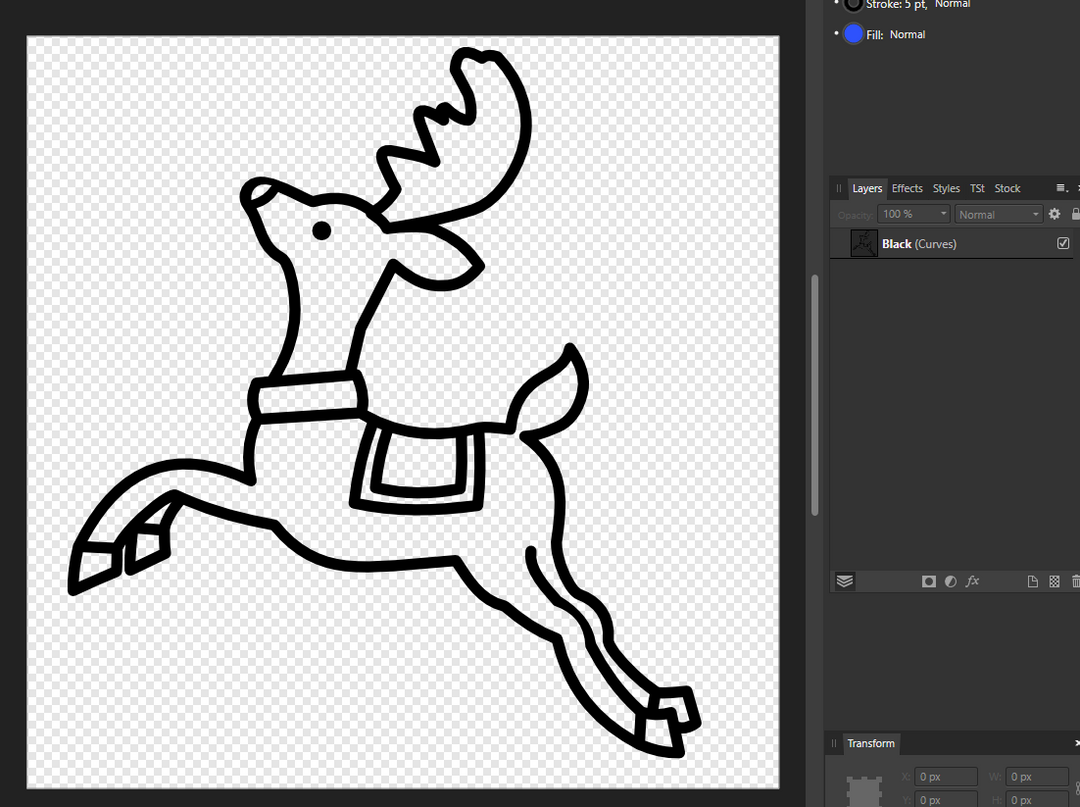Screen dimensions: 1080x807
Task: Select the Transform panel tab
Action: [x=871, y=744]
